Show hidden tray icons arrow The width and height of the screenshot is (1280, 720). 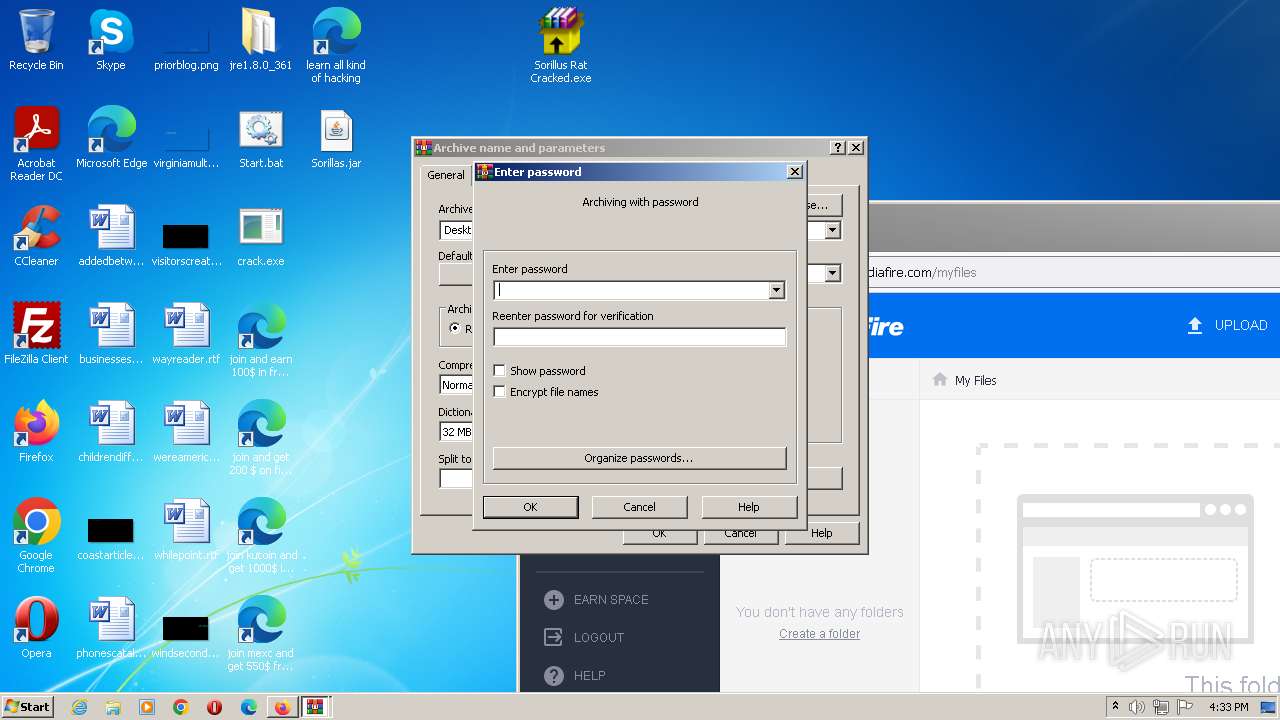click(1115, 707)
